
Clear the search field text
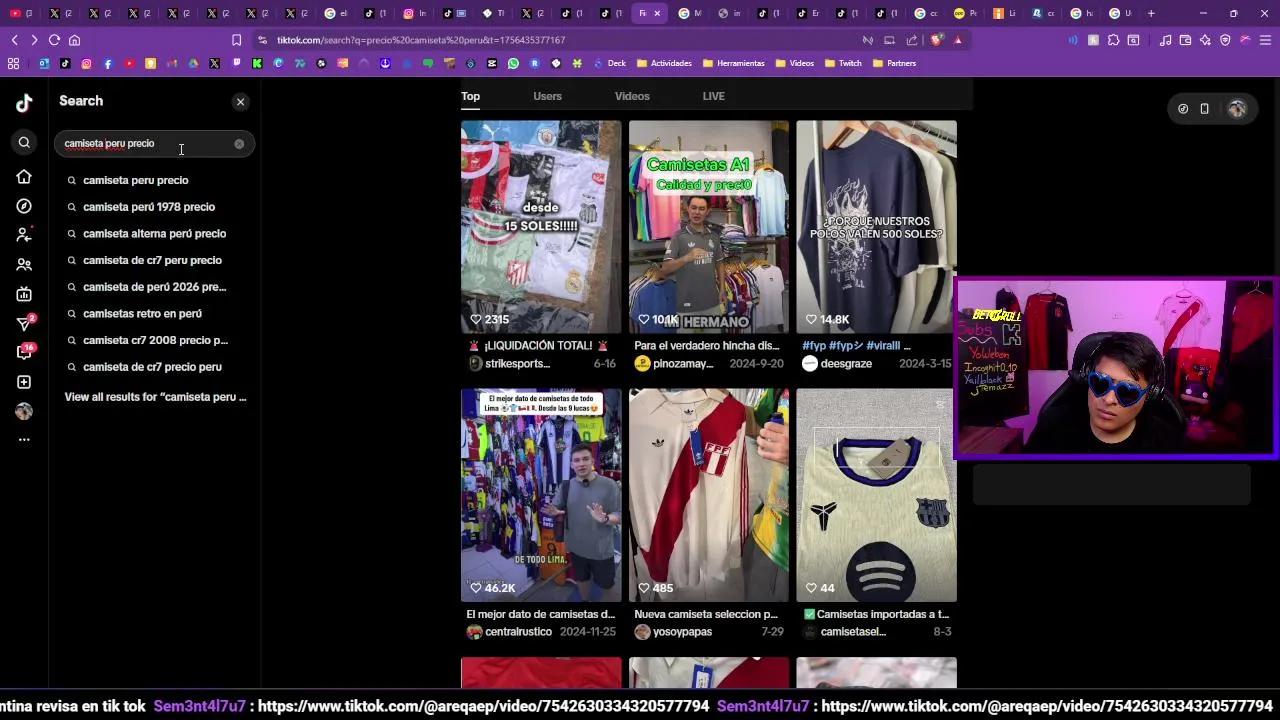tap(239, 144)
